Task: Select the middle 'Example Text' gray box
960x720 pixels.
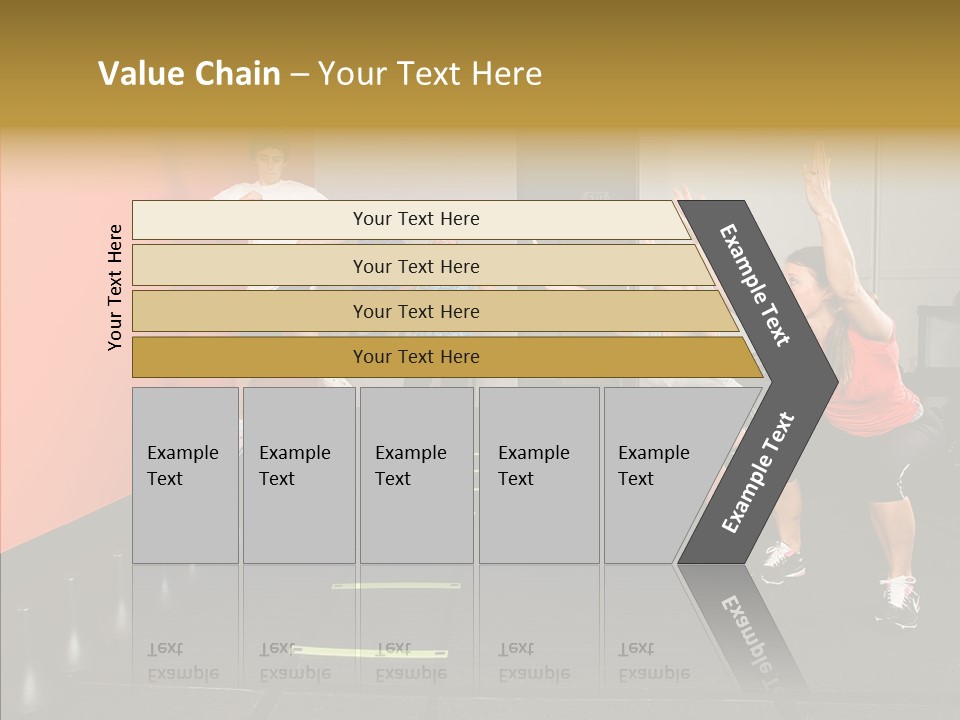Action: pyautogui.click(x=416, y=475)
